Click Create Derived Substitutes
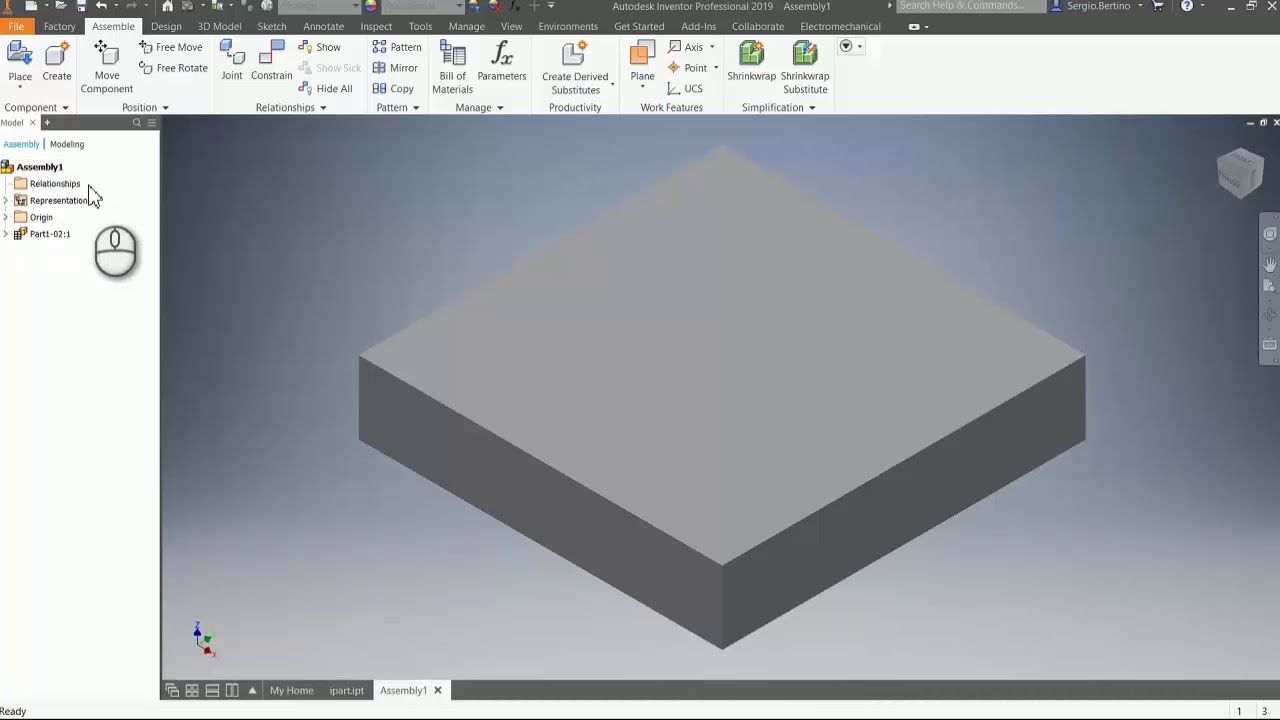The width and height of the screenshot is (1280, 720). tap(575, 68)
